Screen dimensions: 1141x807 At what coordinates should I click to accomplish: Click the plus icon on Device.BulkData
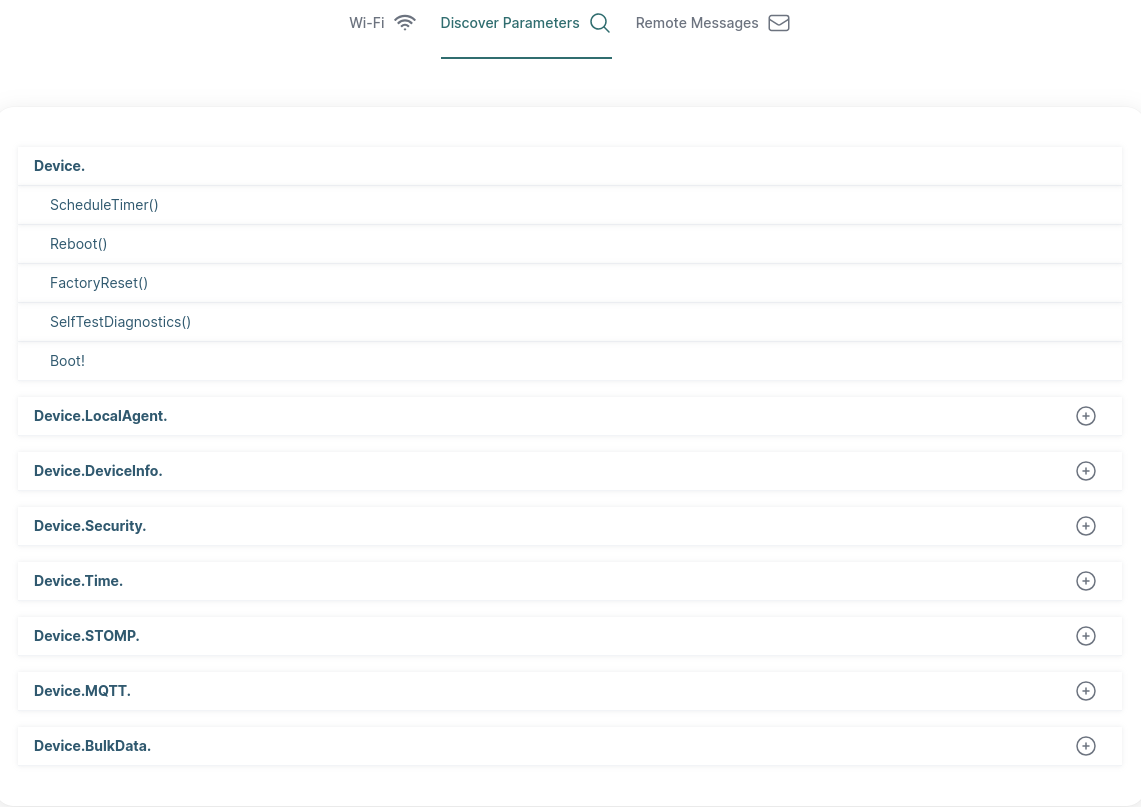[x=1086, y=746]
